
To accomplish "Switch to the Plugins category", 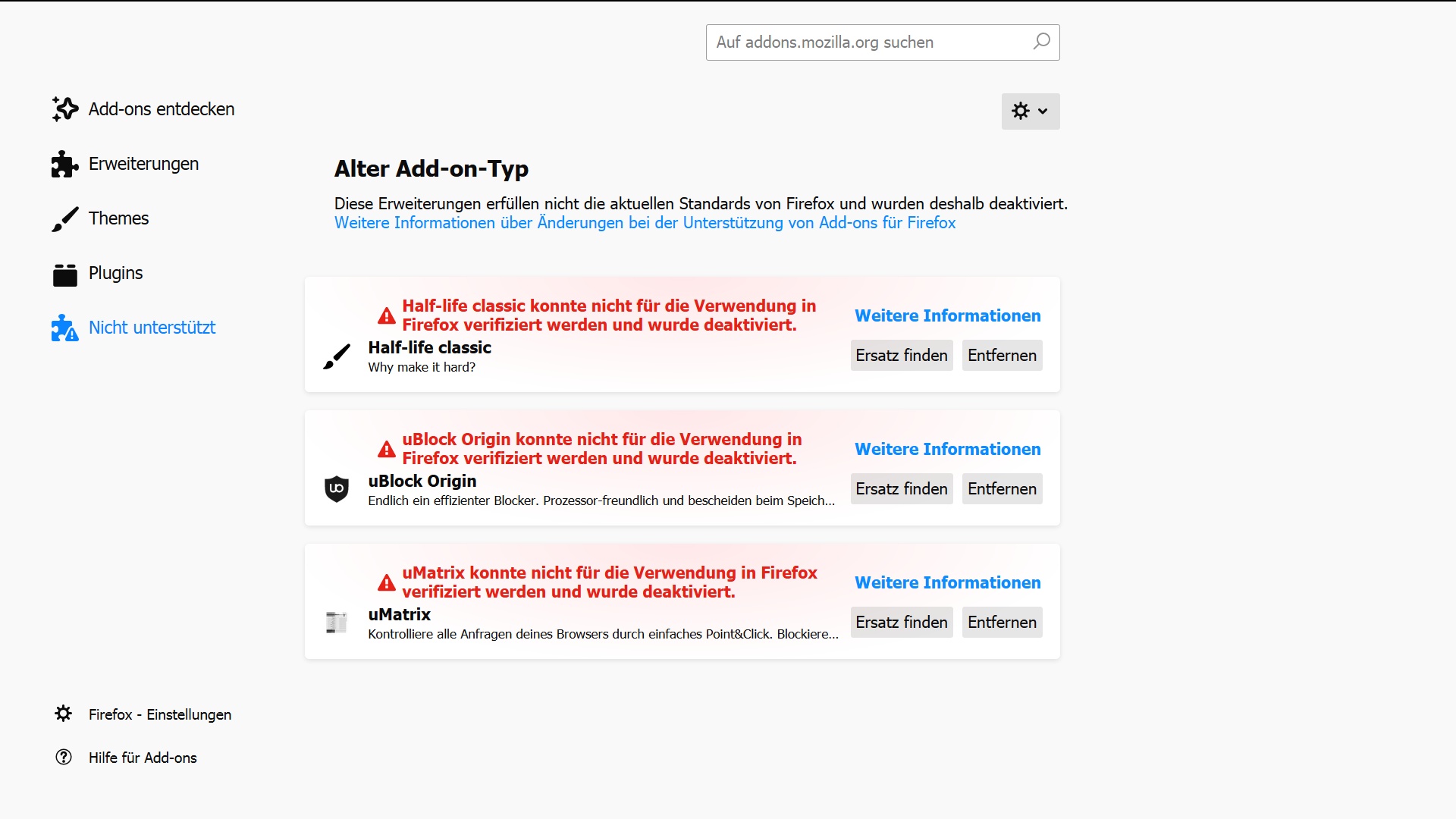I will pyautogui.click(x=115, y=273).
